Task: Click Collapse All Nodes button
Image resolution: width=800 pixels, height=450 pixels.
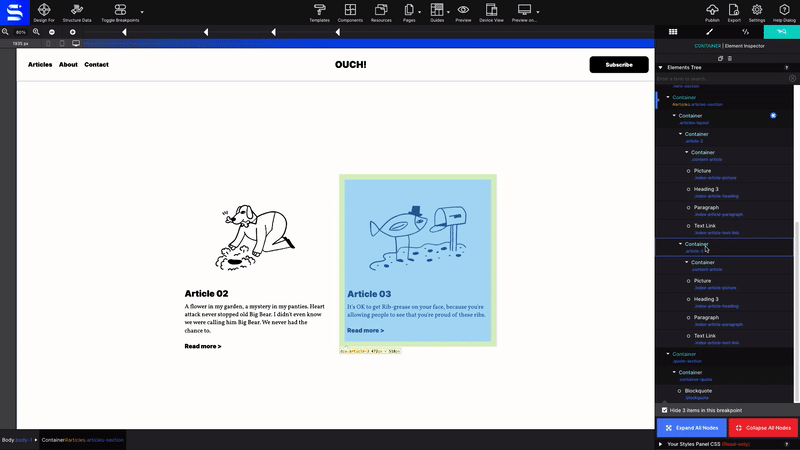Action: (763, 428)
